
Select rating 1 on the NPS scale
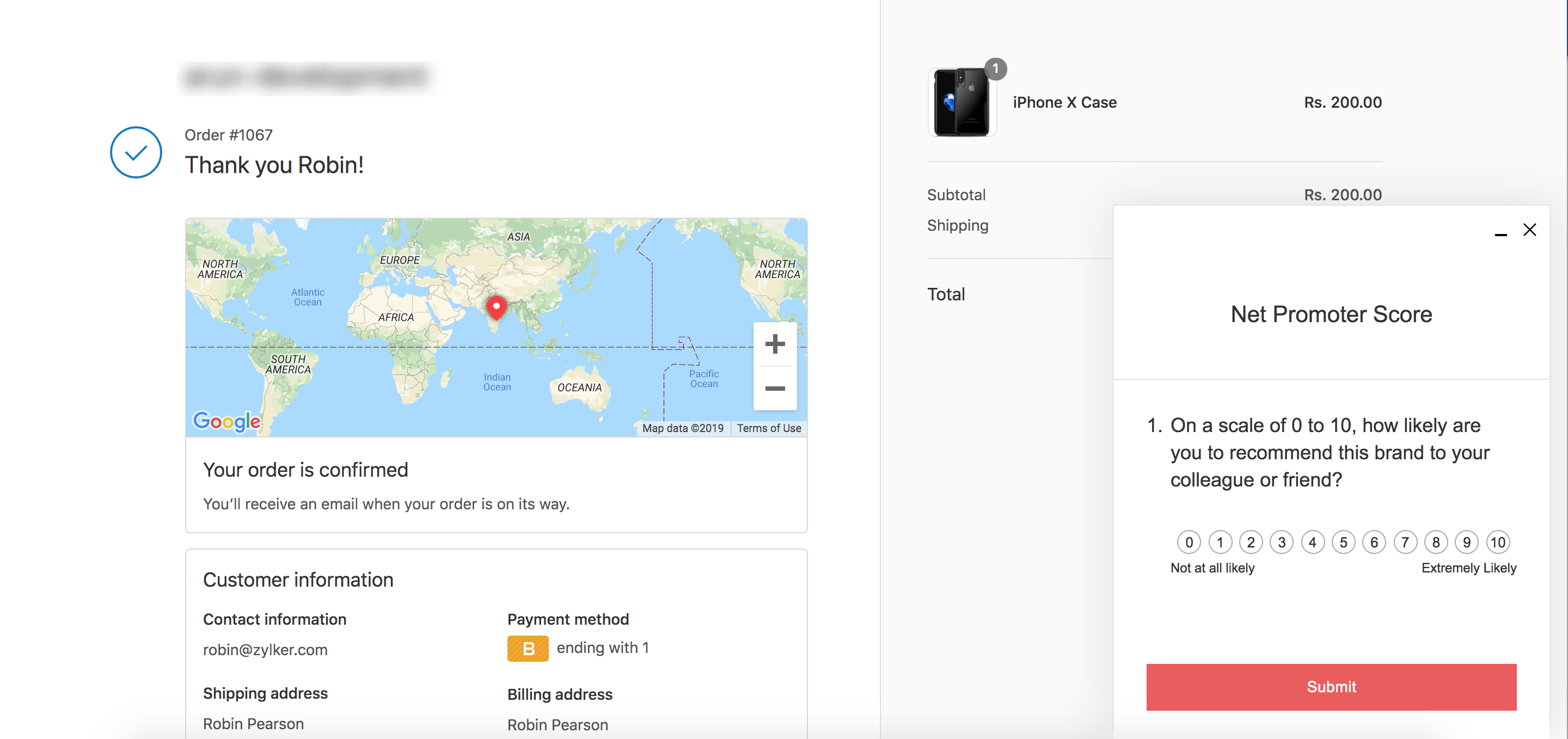[x=1220, y=542]
